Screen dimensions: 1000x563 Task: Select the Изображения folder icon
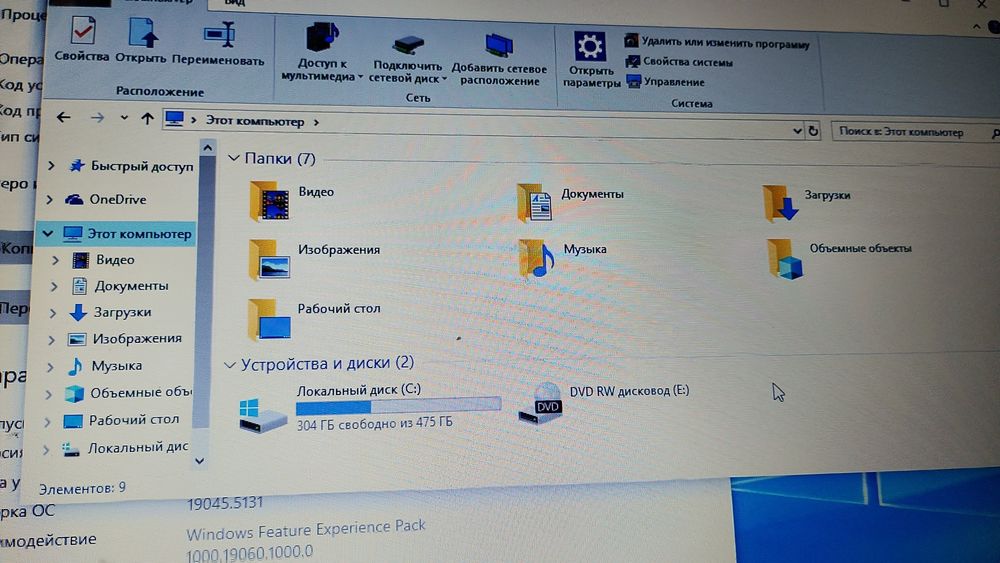click(x=269, y=260)
